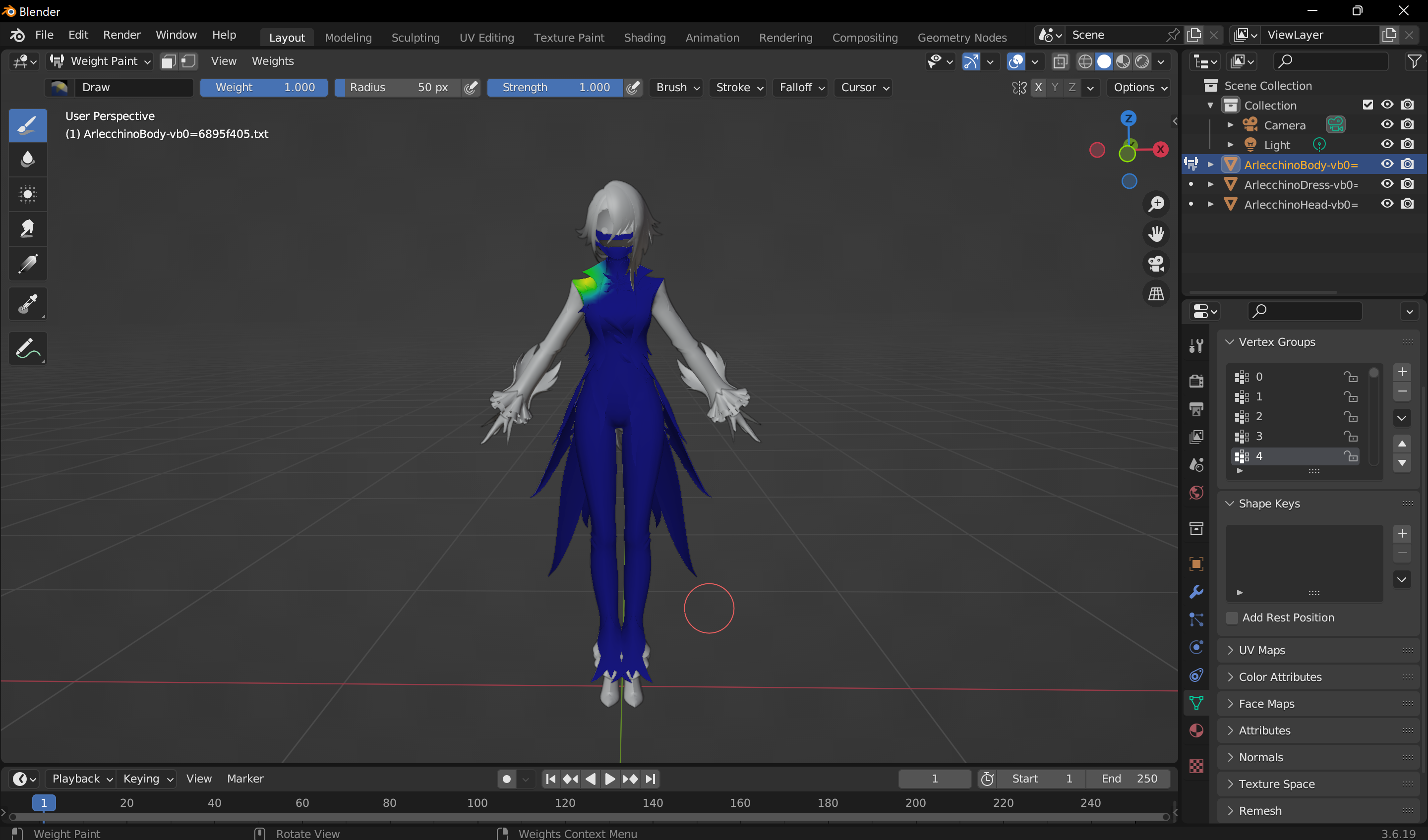Screen dimensions: 1428x840
Task: Switch to the Sculpting workspace tab
Action: click(x=415, y=37)
